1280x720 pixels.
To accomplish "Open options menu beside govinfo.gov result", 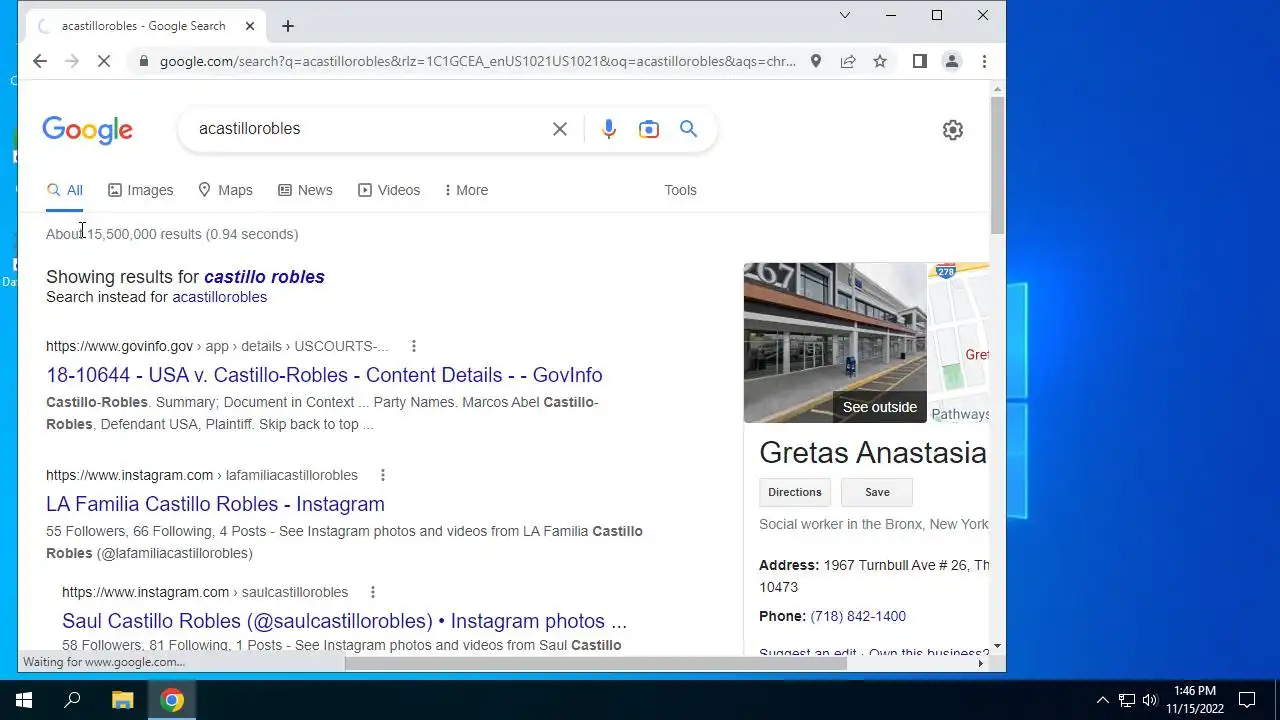I will [413, 346].
